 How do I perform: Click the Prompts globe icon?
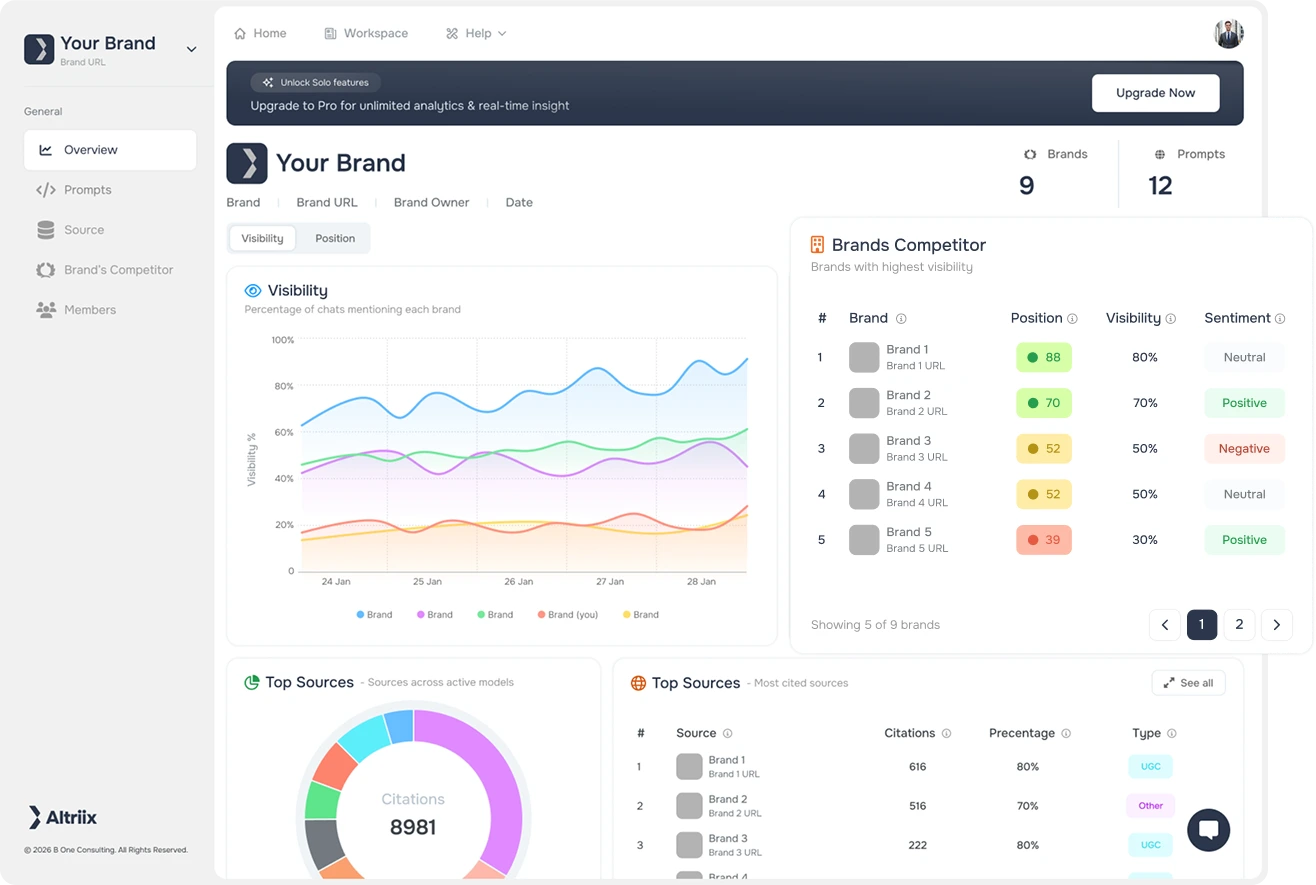pyautogui.click(x=1160, y=154)
